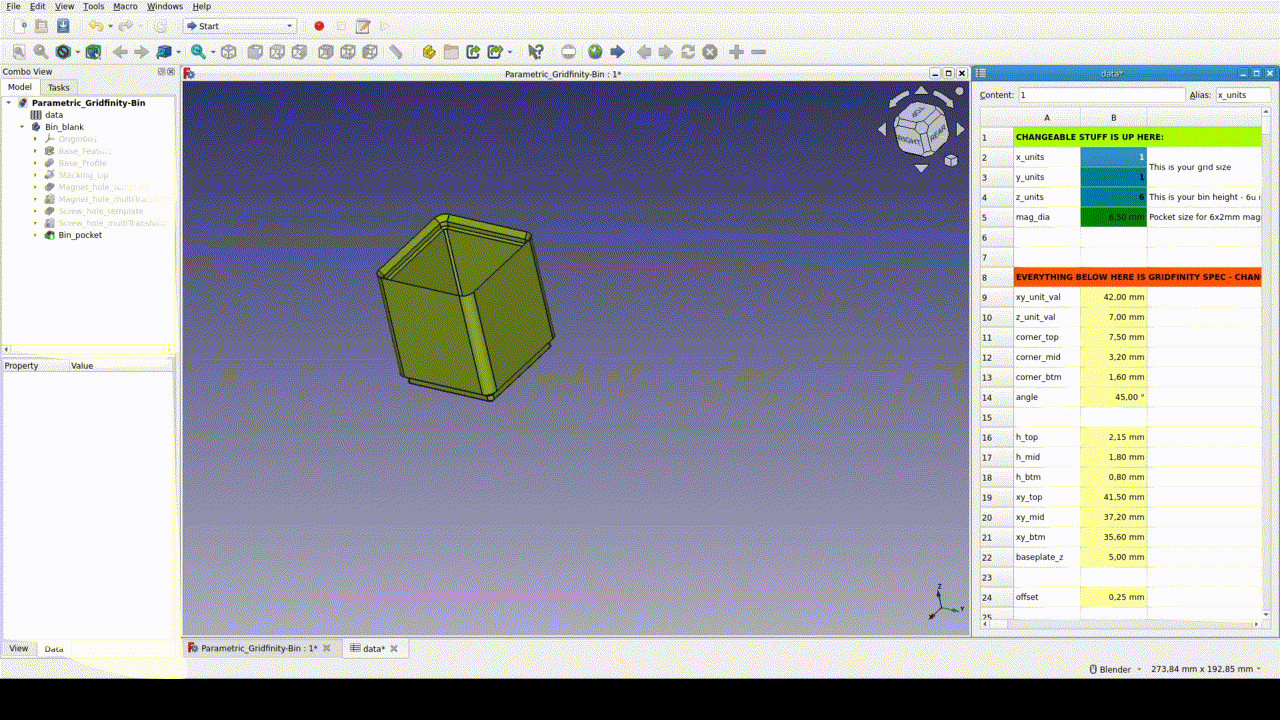Select the Measure distance ruler icon
The image size is (1280, 720).
pos(396,52)
